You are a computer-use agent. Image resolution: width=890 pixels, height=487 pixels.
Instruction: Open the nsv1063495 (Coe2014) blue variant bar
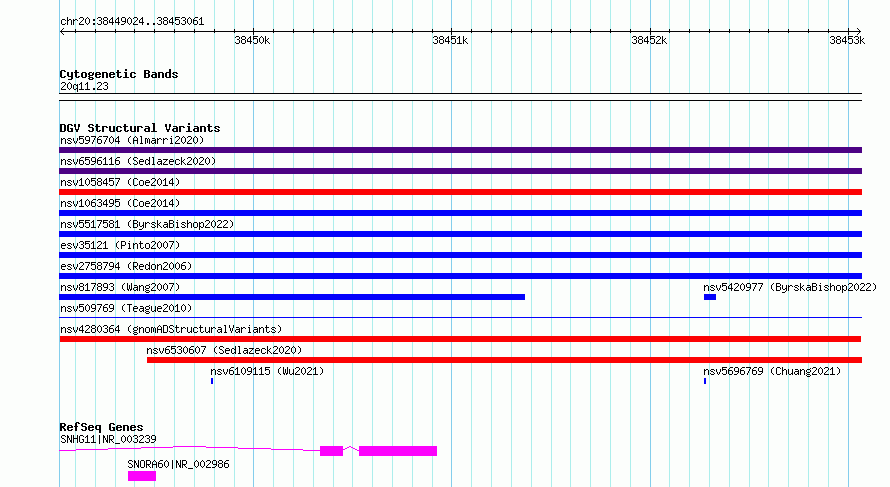pyautogui.click(x=460, y=213)
